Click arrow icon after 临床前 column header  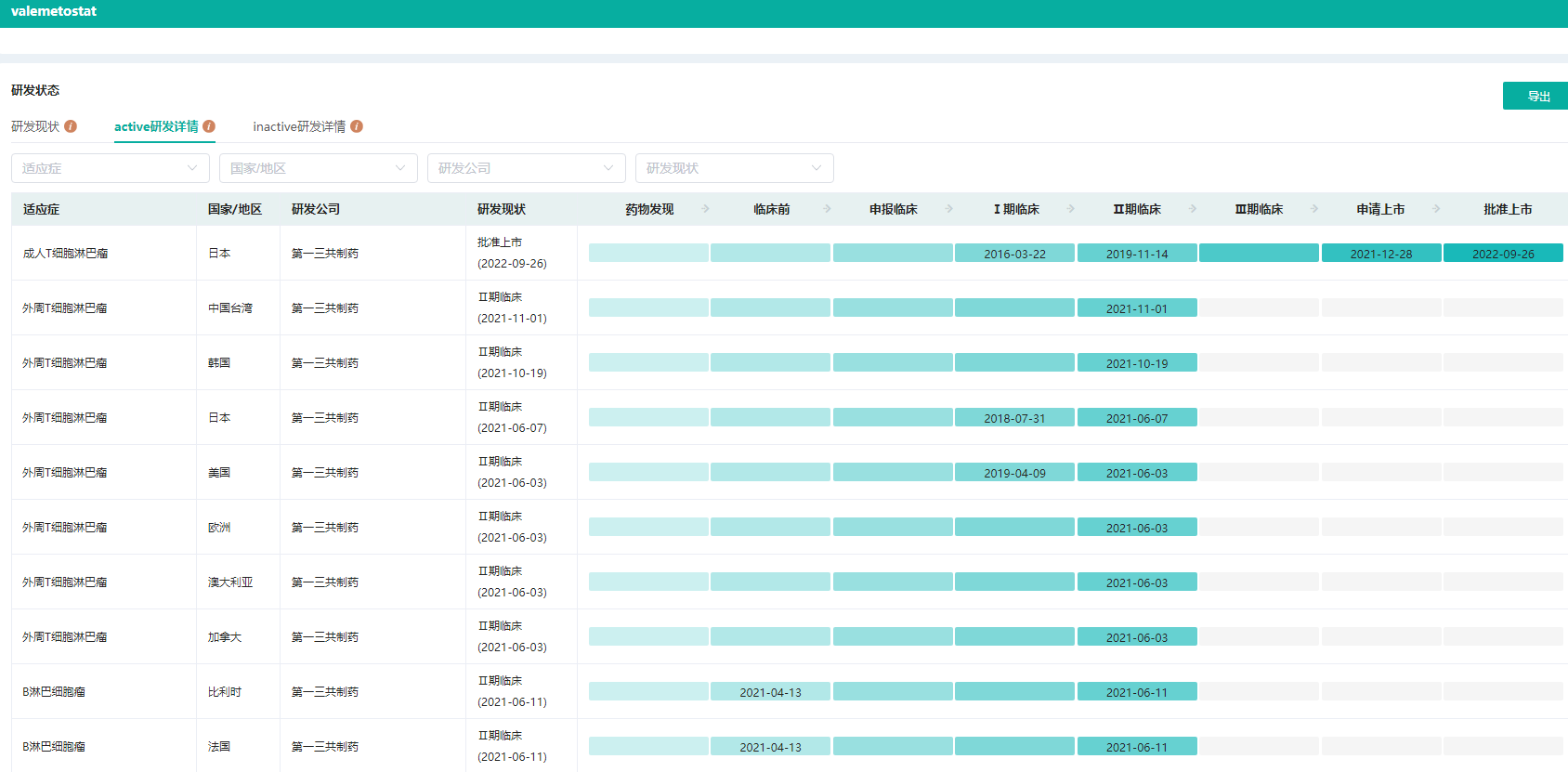click(x=828, y=209)
